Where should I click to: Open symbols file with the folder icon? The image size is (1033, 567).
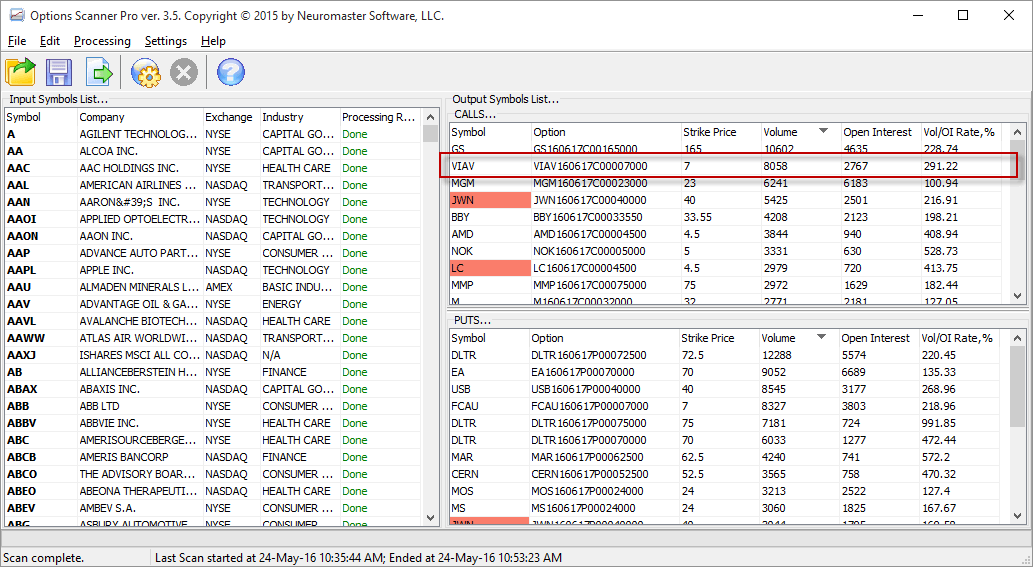point(20,72)
